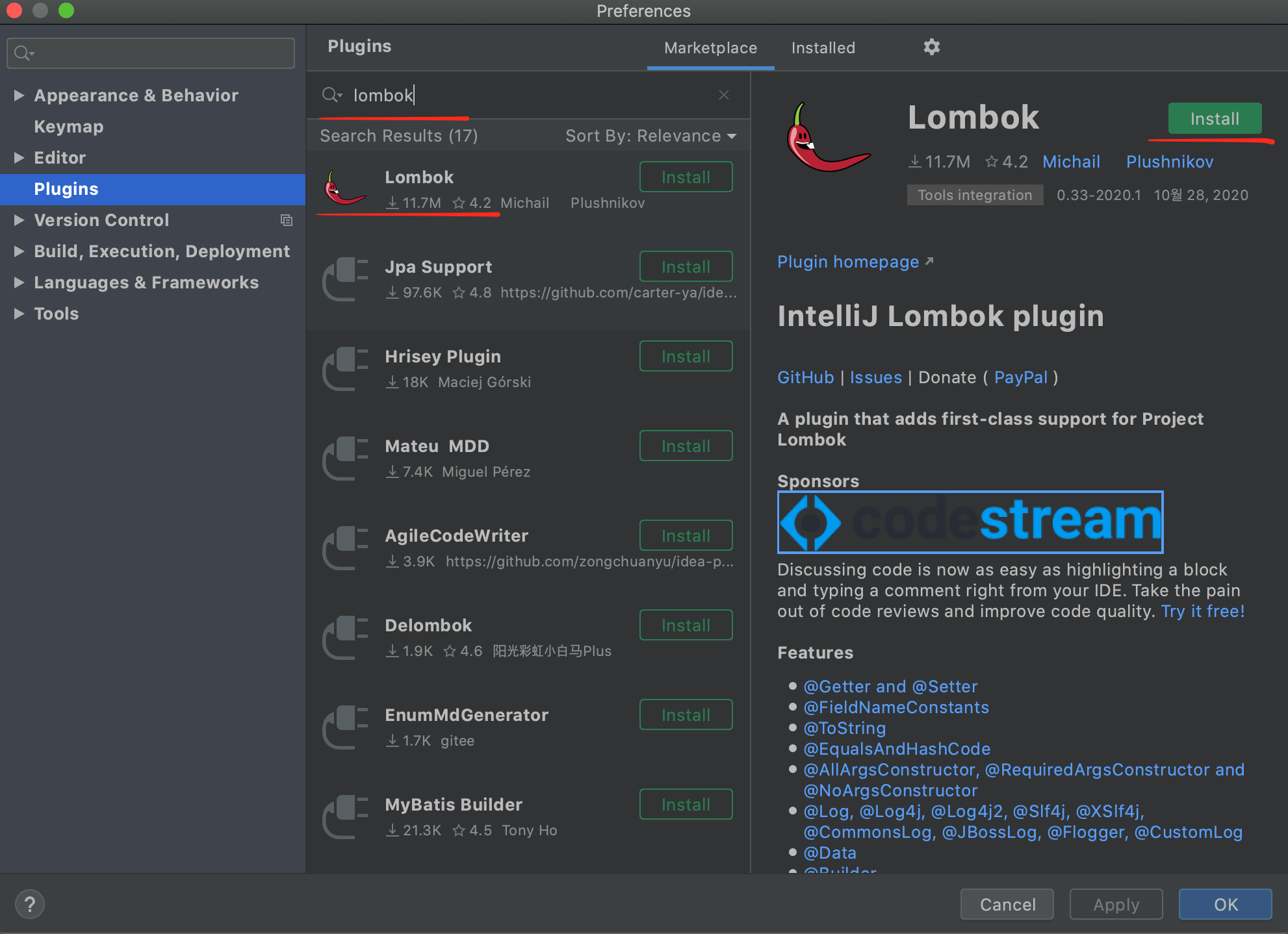Expand Build, Execution, Deployment section

tap(19, 251)
